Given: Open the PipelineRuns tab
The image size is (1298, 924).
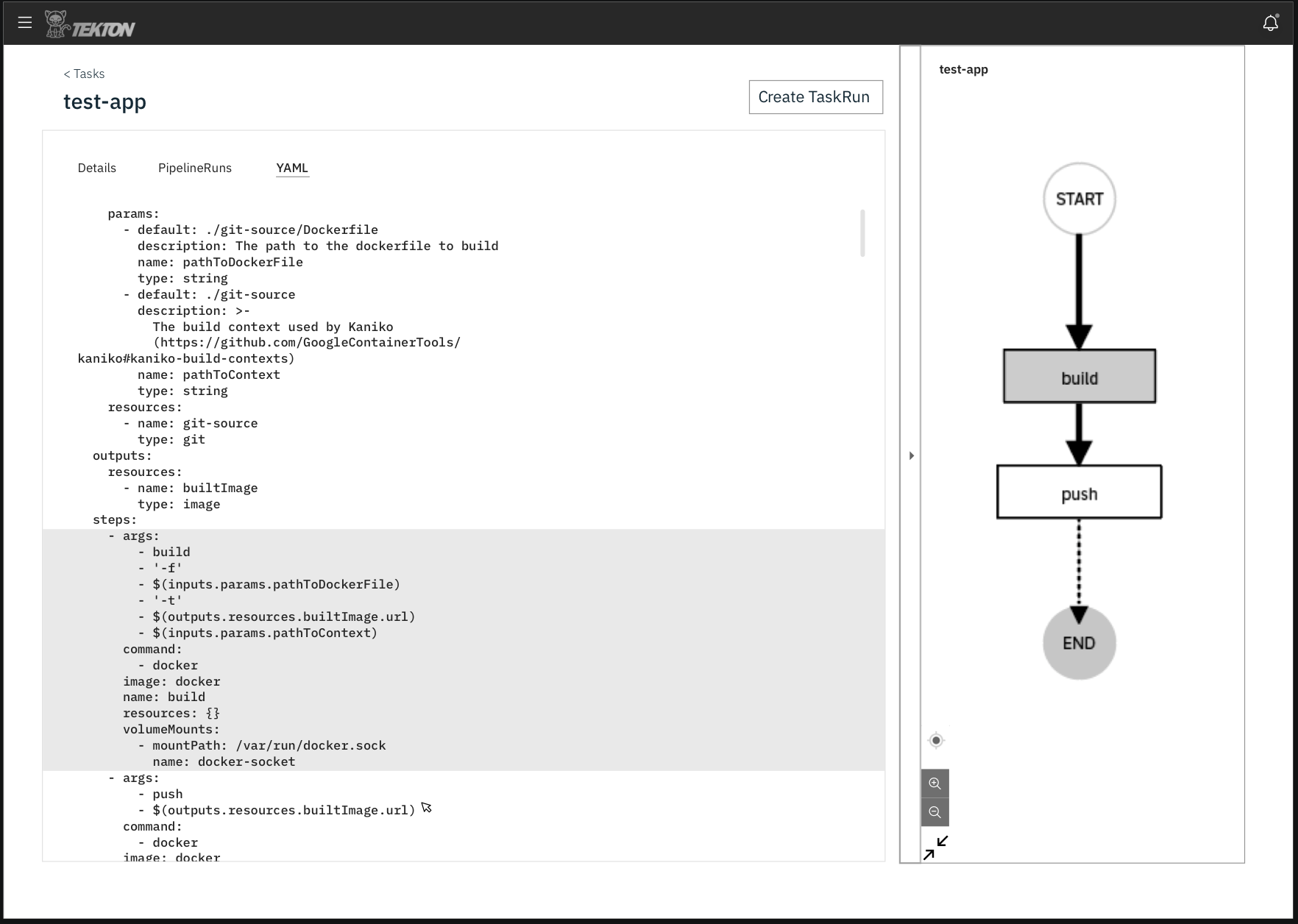Looking at the screenshot, I should tap(195, 168).
